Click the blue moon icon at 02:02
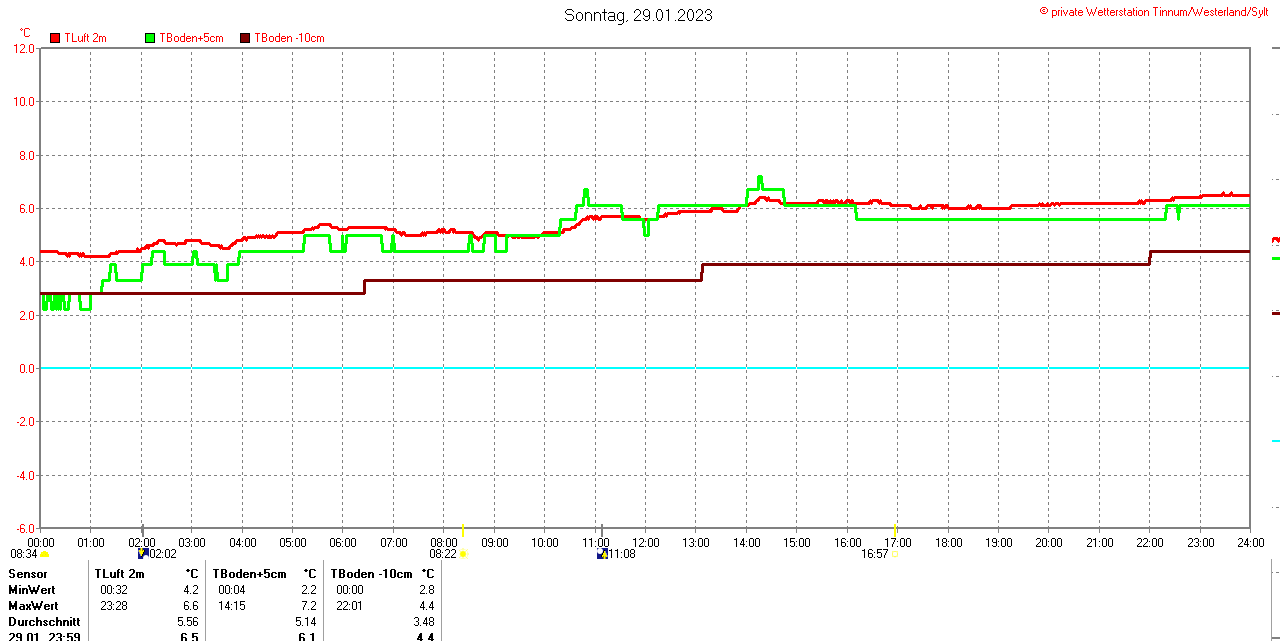This screenshot has width=1280, height=641. (x=143, y=553)
